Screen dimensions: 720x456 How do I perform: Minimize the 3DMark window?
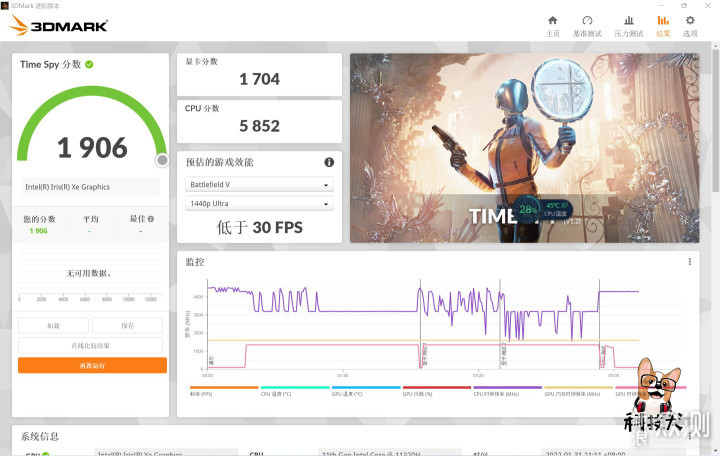click(x=661, y=6)
